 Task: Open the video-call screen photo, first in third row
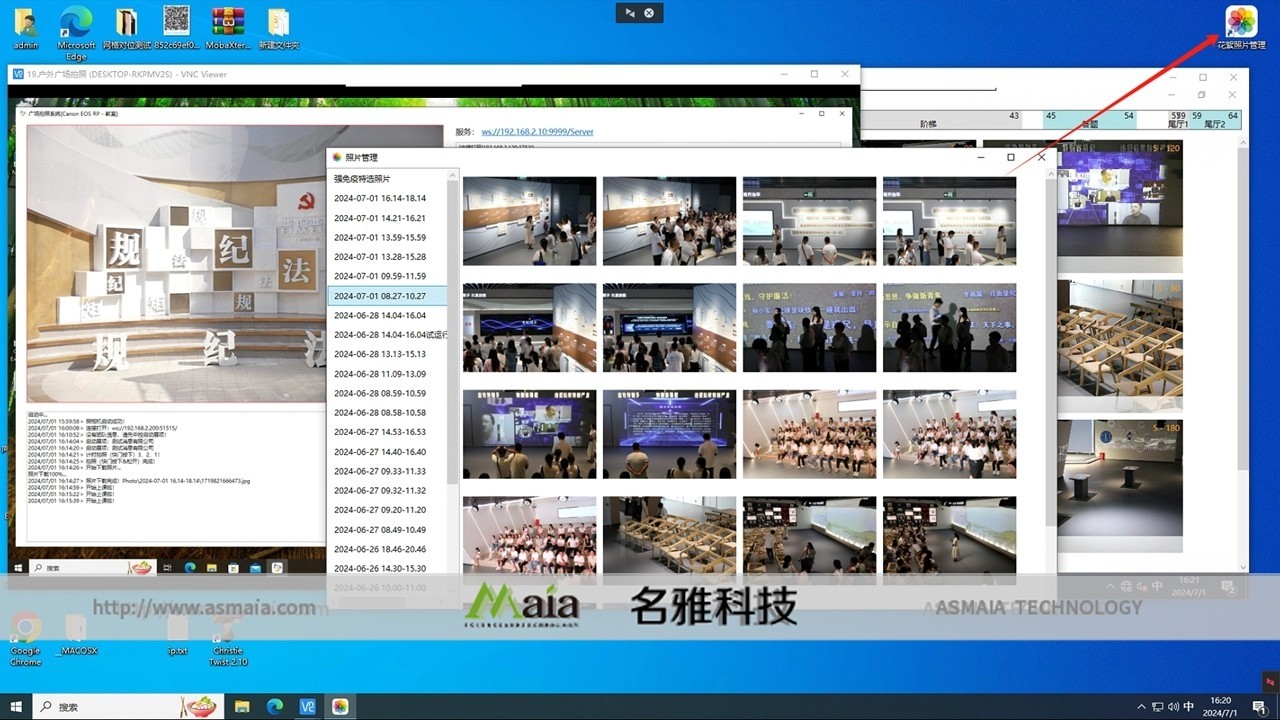(x=529, y=434)
